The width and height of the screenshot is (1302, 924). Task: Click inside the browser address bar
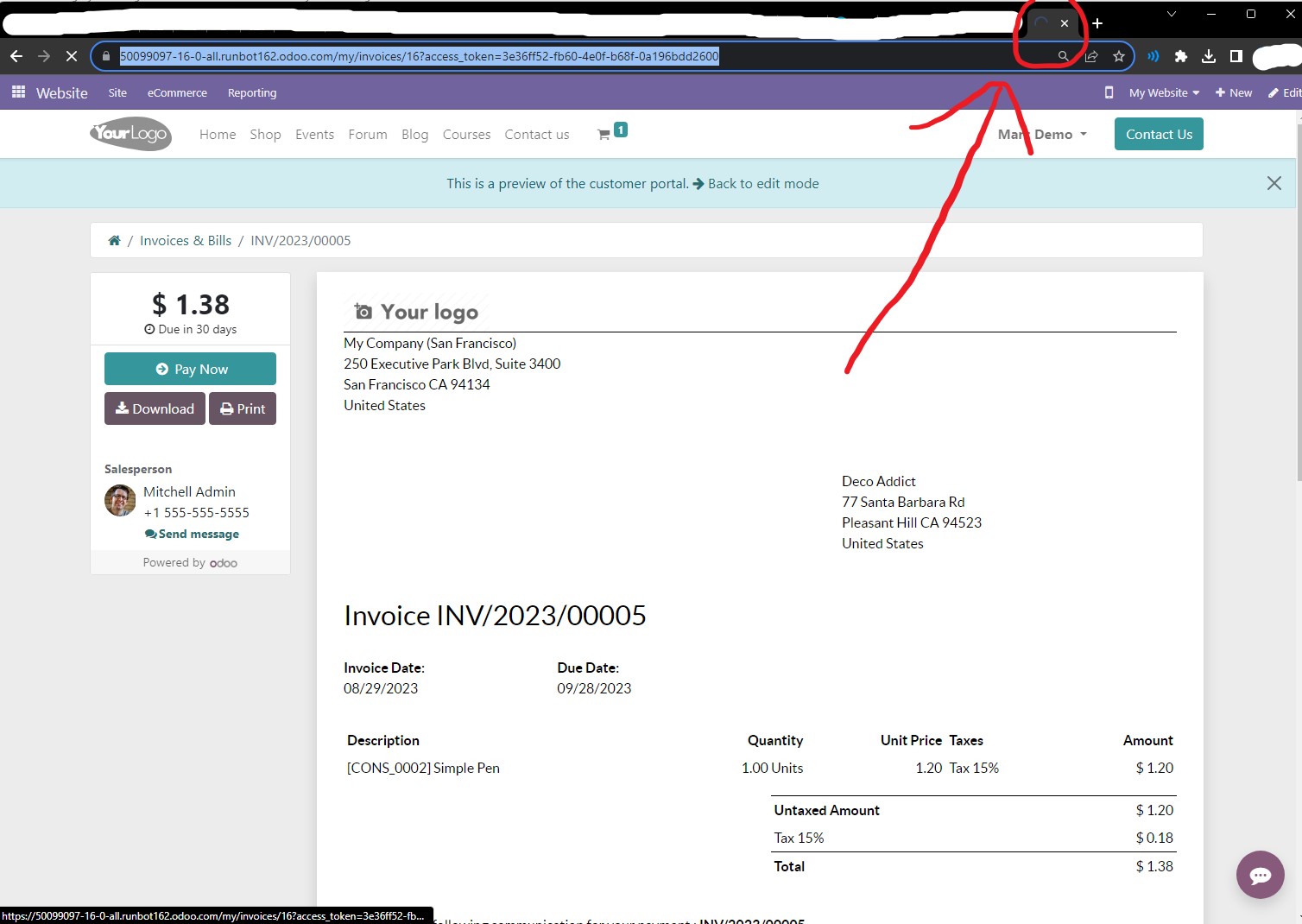coord(518,56)
